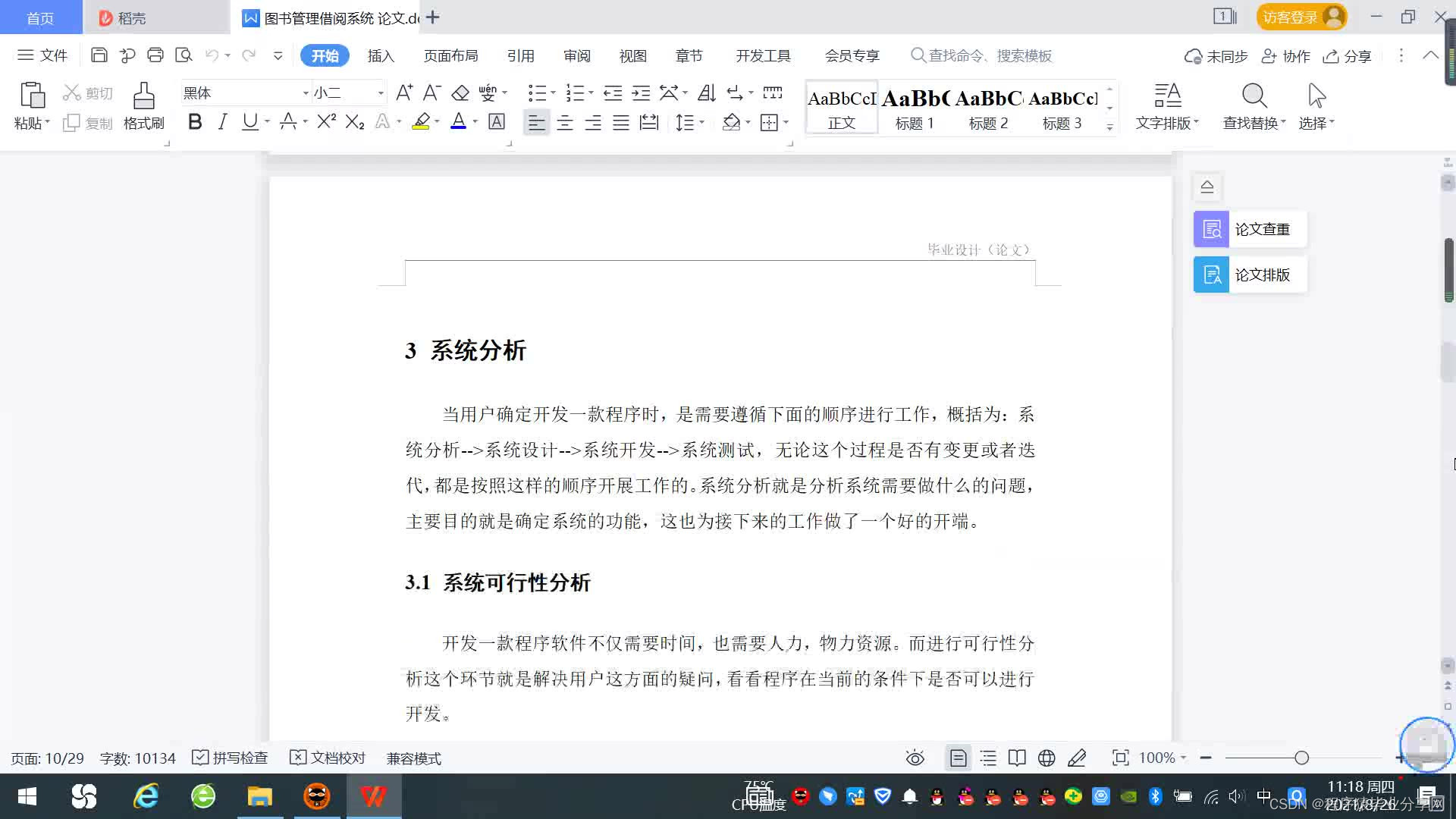Switch to the 插入 ribbon tab
The image size is (1456, 819).
(381, 56)
